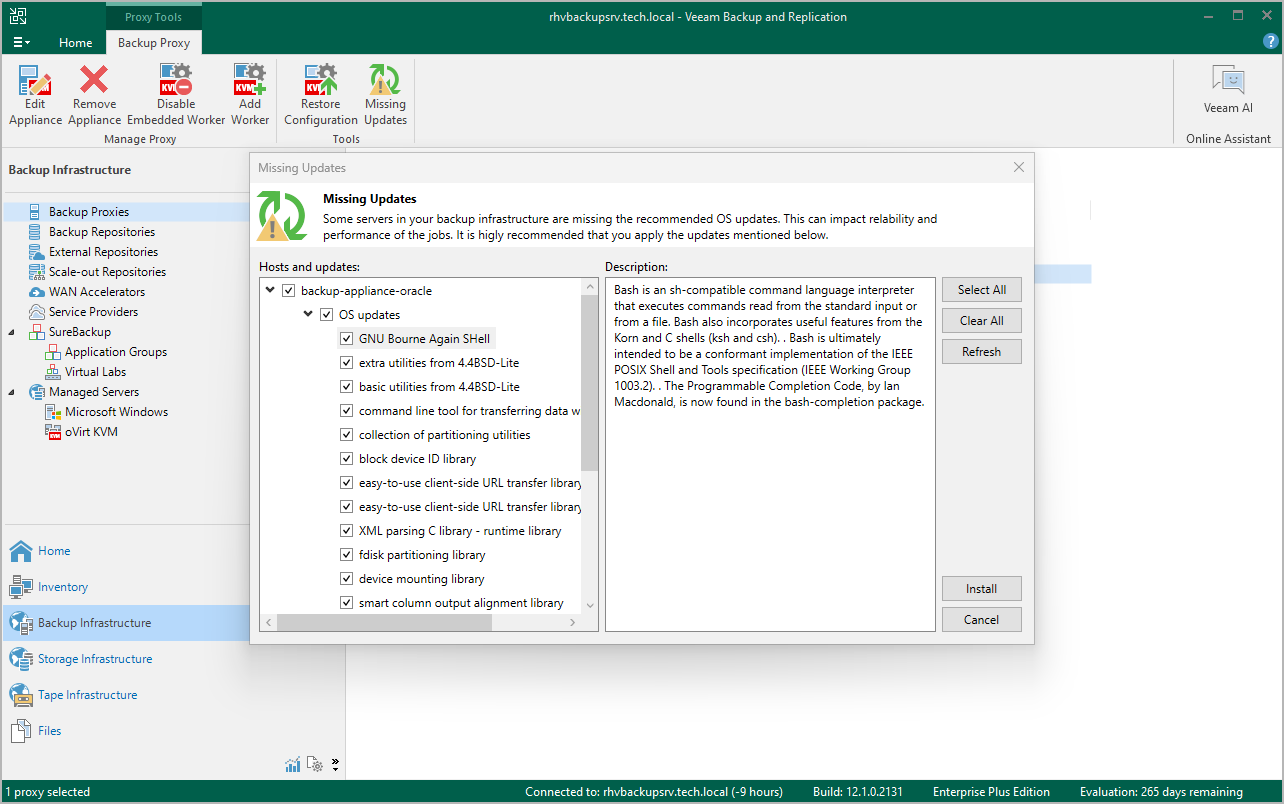
Task: Collapse the SureBackup tree node
Action: point(13,332)
